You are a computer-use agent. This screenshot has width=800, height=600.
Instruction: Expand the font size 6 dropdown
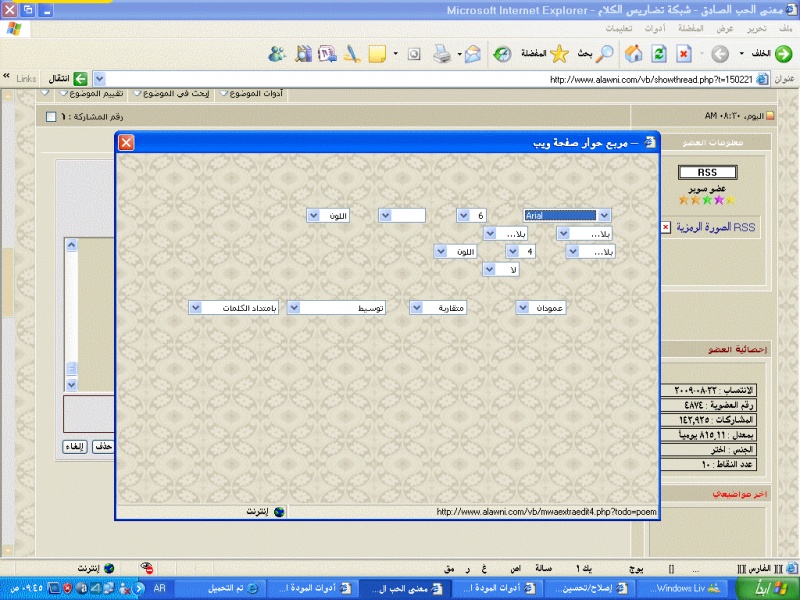pos(464,215)
